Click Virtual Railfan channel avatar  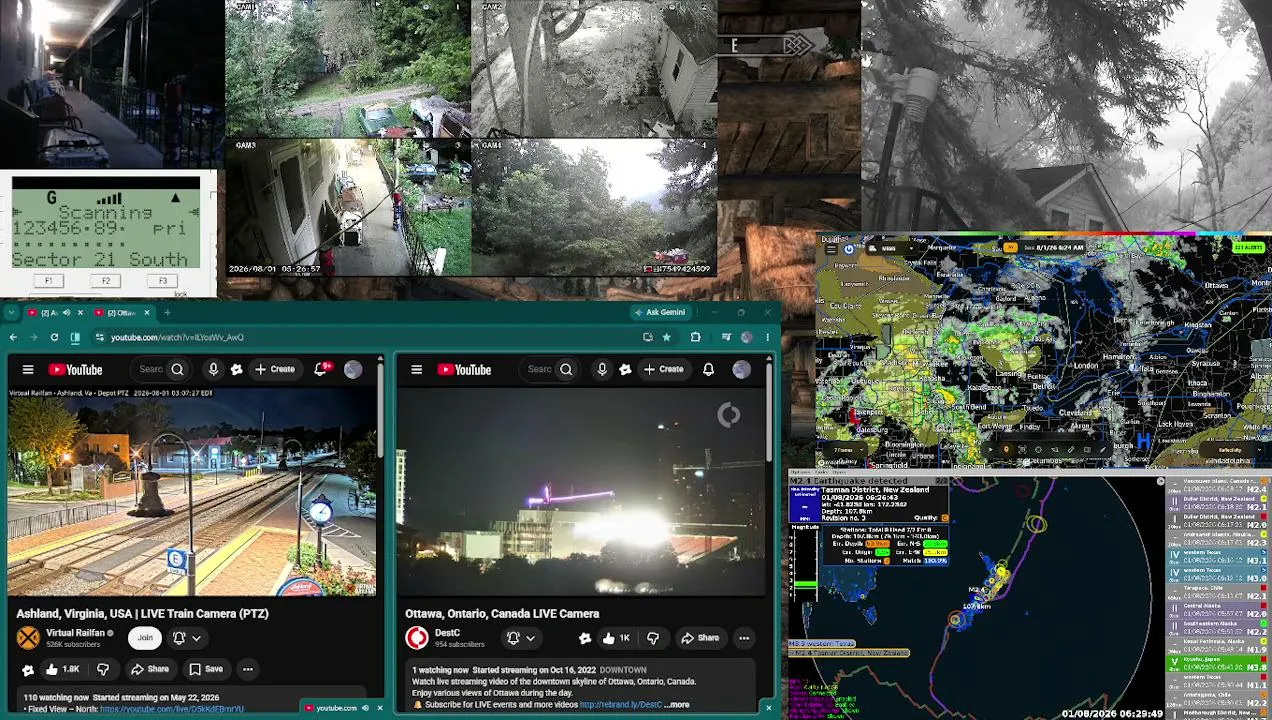tap(28, 638)
